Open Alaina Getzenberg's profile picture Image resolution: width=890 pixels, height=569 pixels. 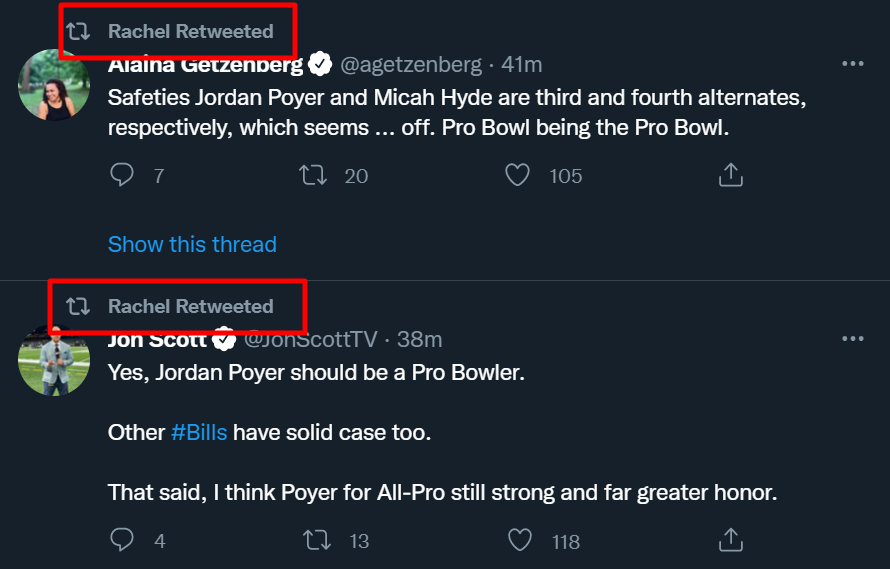click(54, 85)
